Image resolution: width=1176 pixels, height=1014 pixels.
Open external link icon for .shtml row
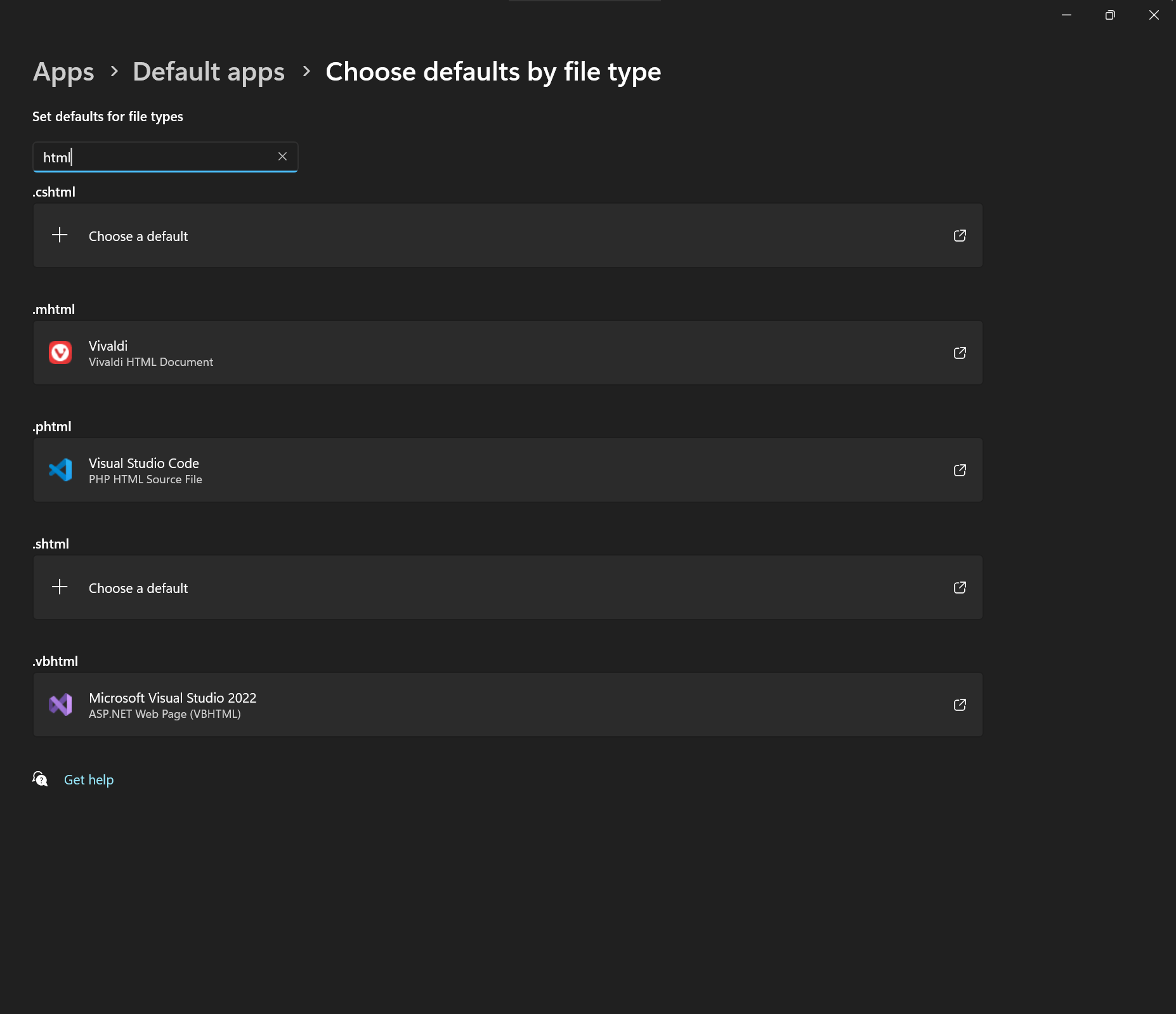point(960,588)
